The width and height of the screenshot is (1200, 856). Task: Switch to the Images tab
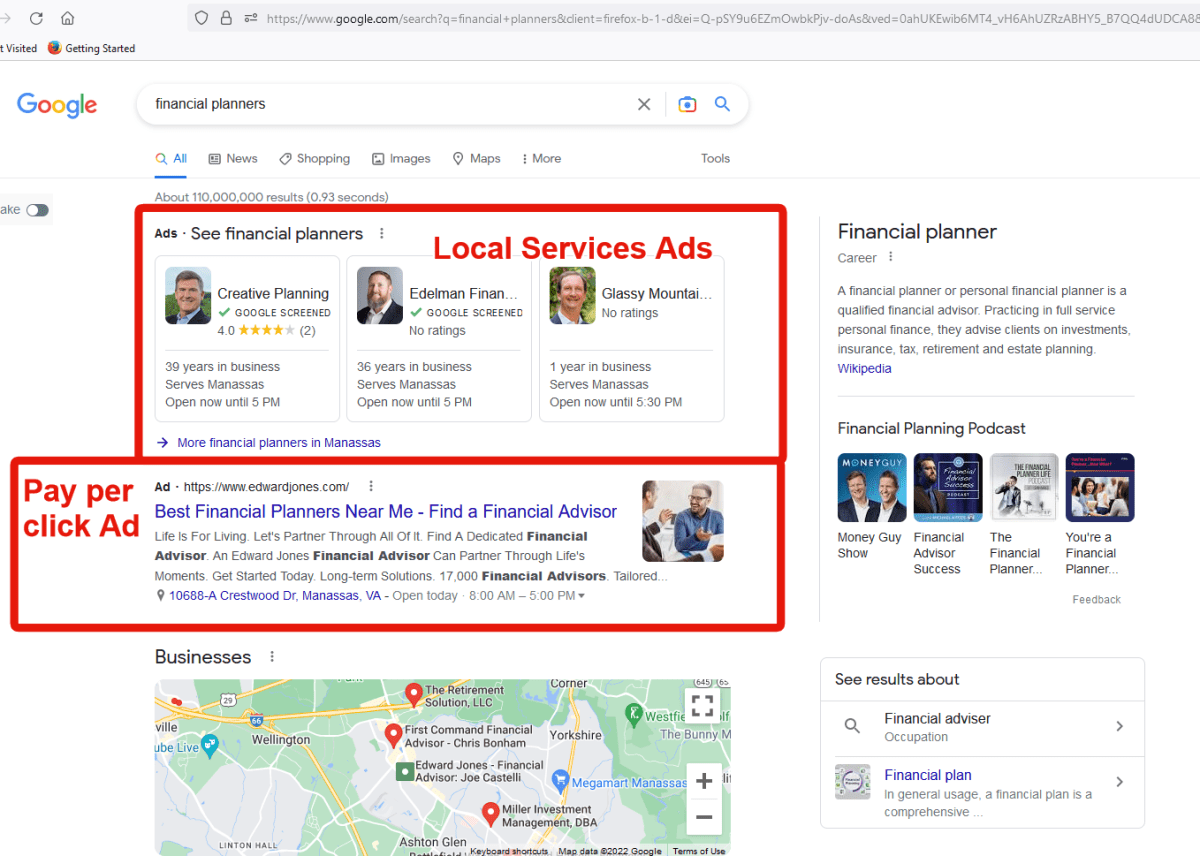tap(401, 158)
